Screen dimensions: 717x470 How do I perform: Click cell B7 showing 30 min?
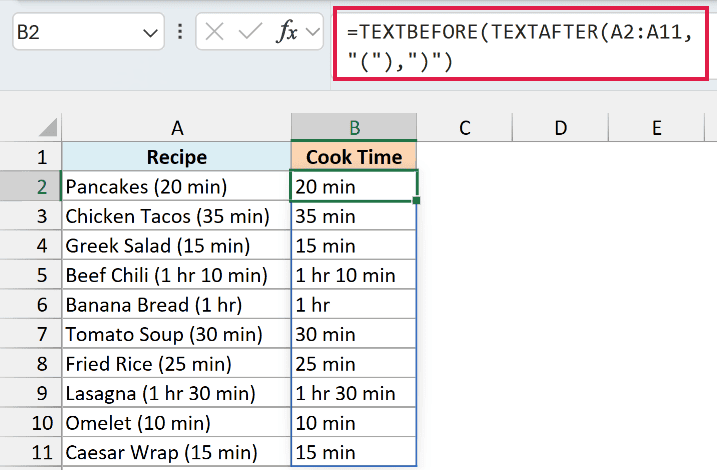tap(354, 334)
